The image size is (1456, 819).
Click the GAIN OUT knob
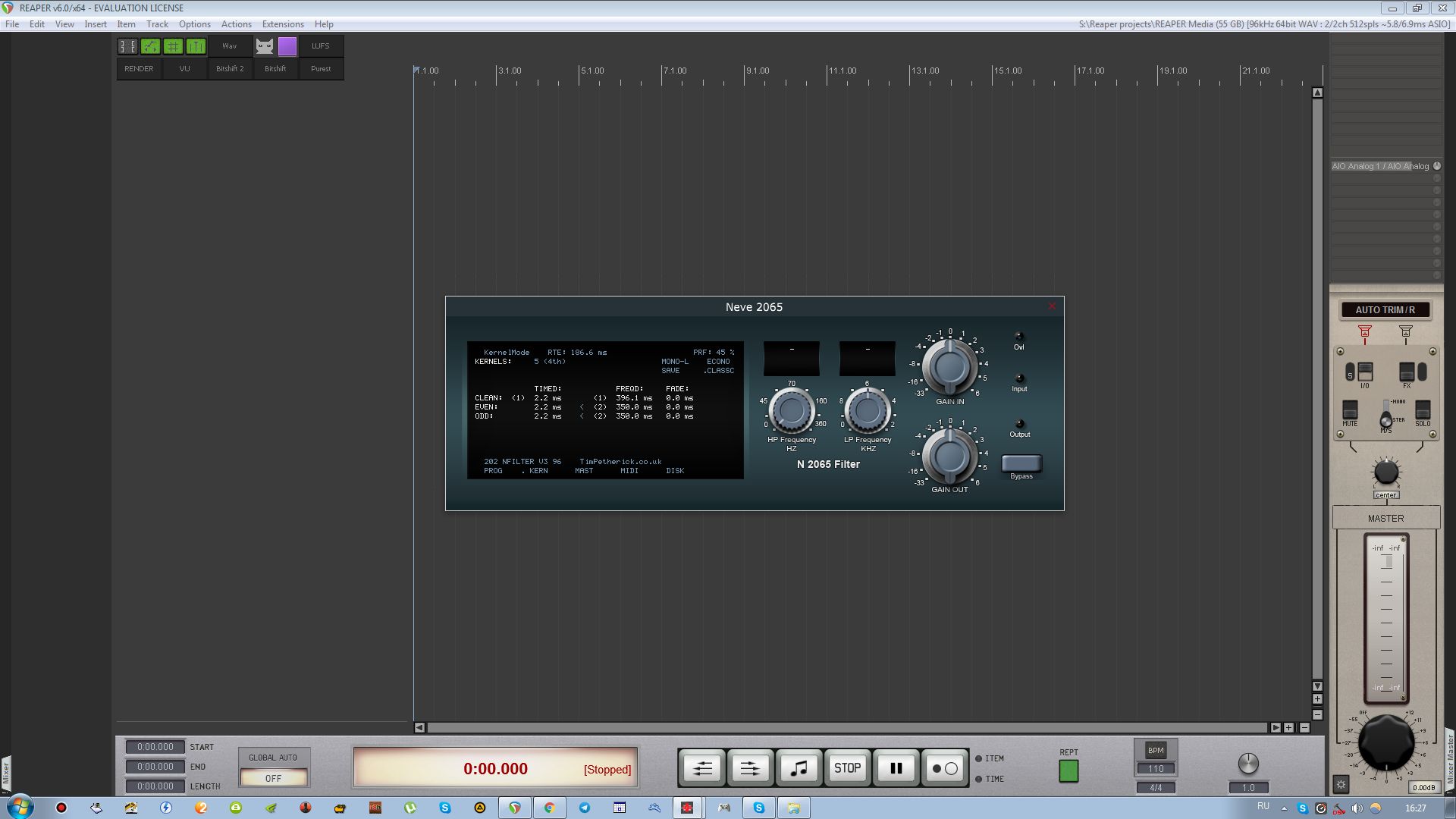click(x=949, y=457)
